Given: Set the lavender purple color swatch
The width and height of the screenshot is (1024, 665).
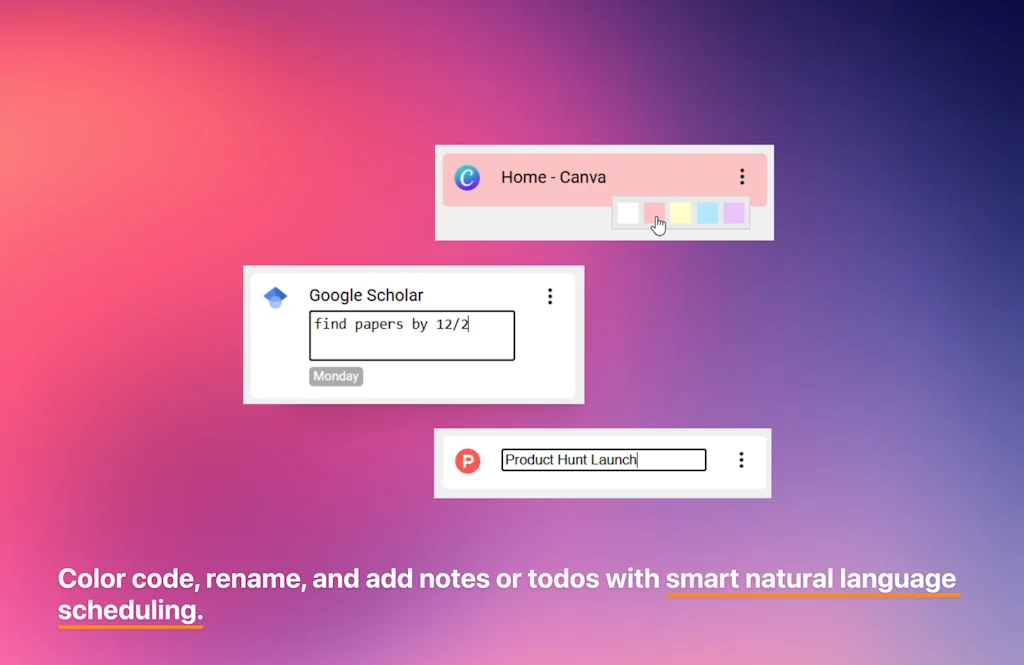Looking at the screenshot, I should pos(734,213).
